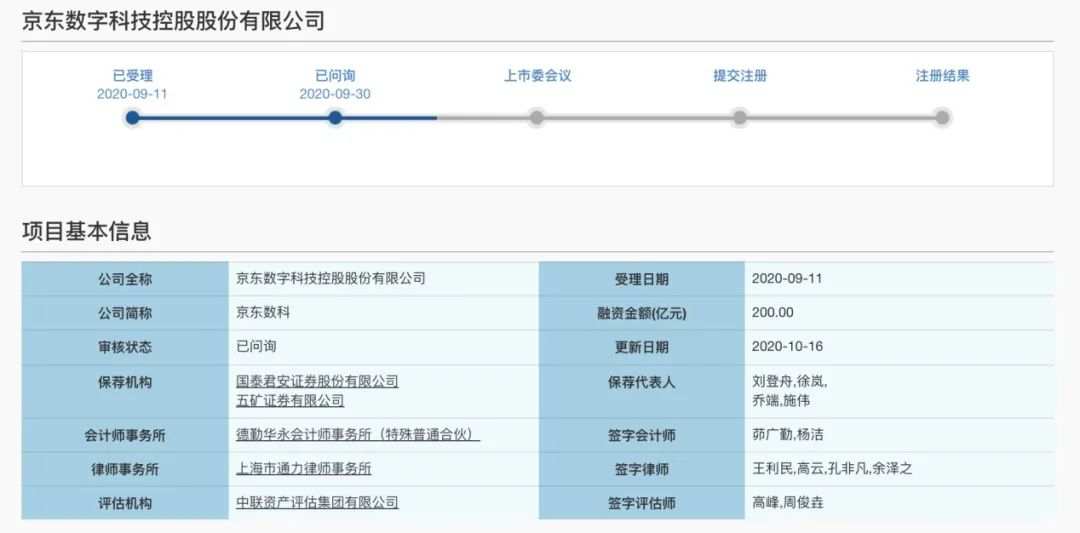Select the 上市委会议 stage label

[x=537, y=76]
